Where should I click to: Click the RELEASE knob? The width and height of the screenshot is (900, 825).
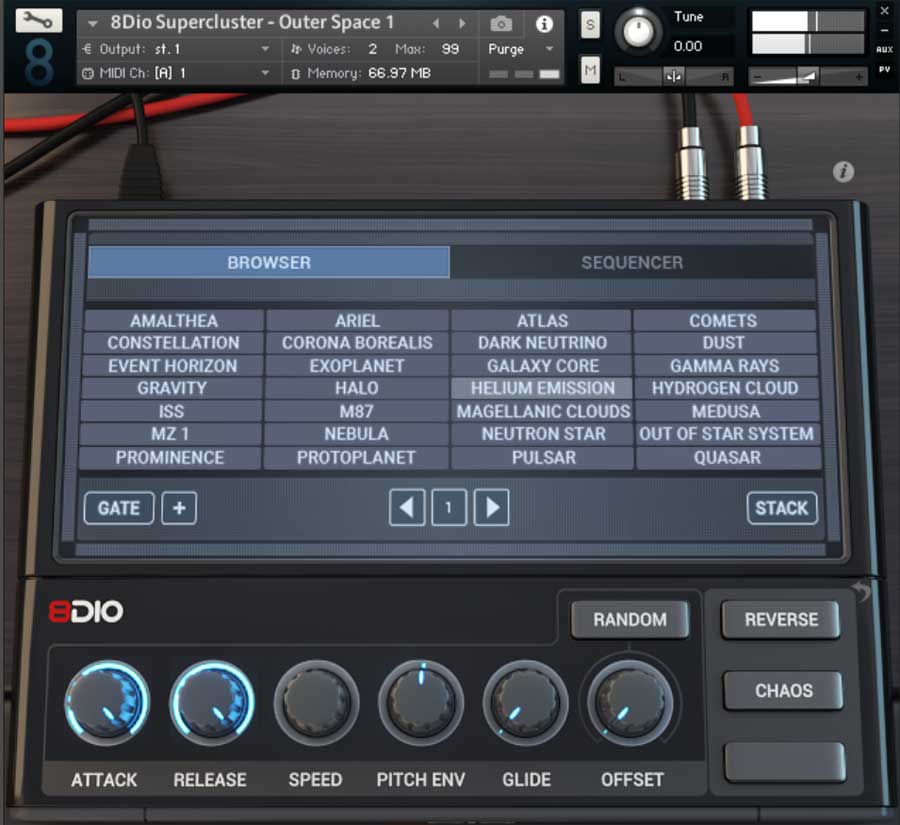[x=212, y=703]
